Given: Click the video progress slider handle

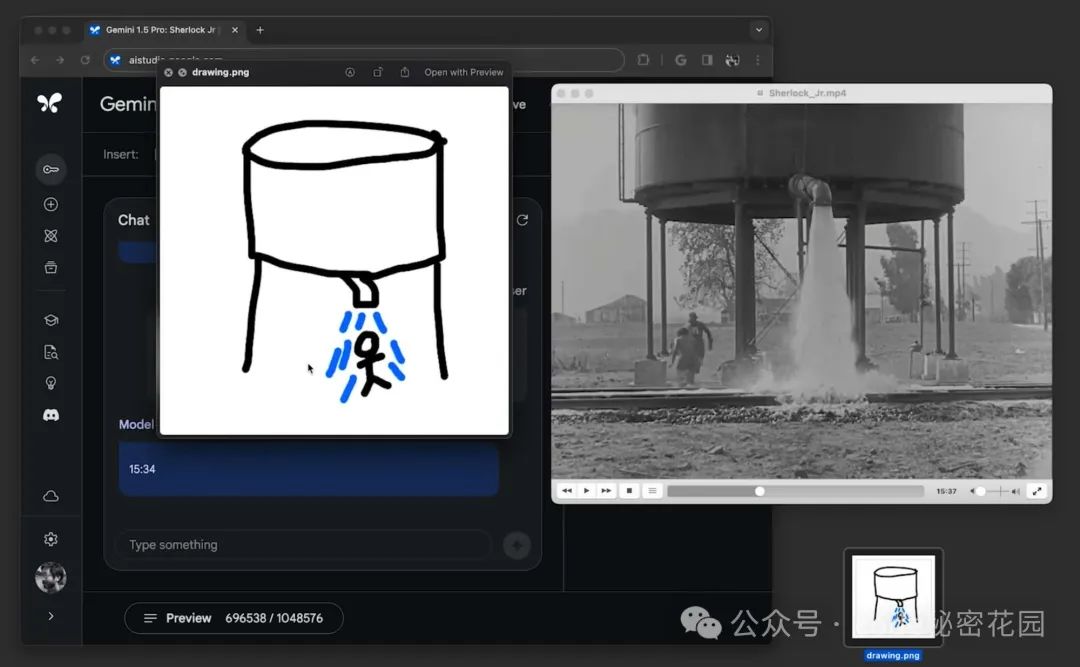Looking at the screenshot, I should (x=760, y=491).
